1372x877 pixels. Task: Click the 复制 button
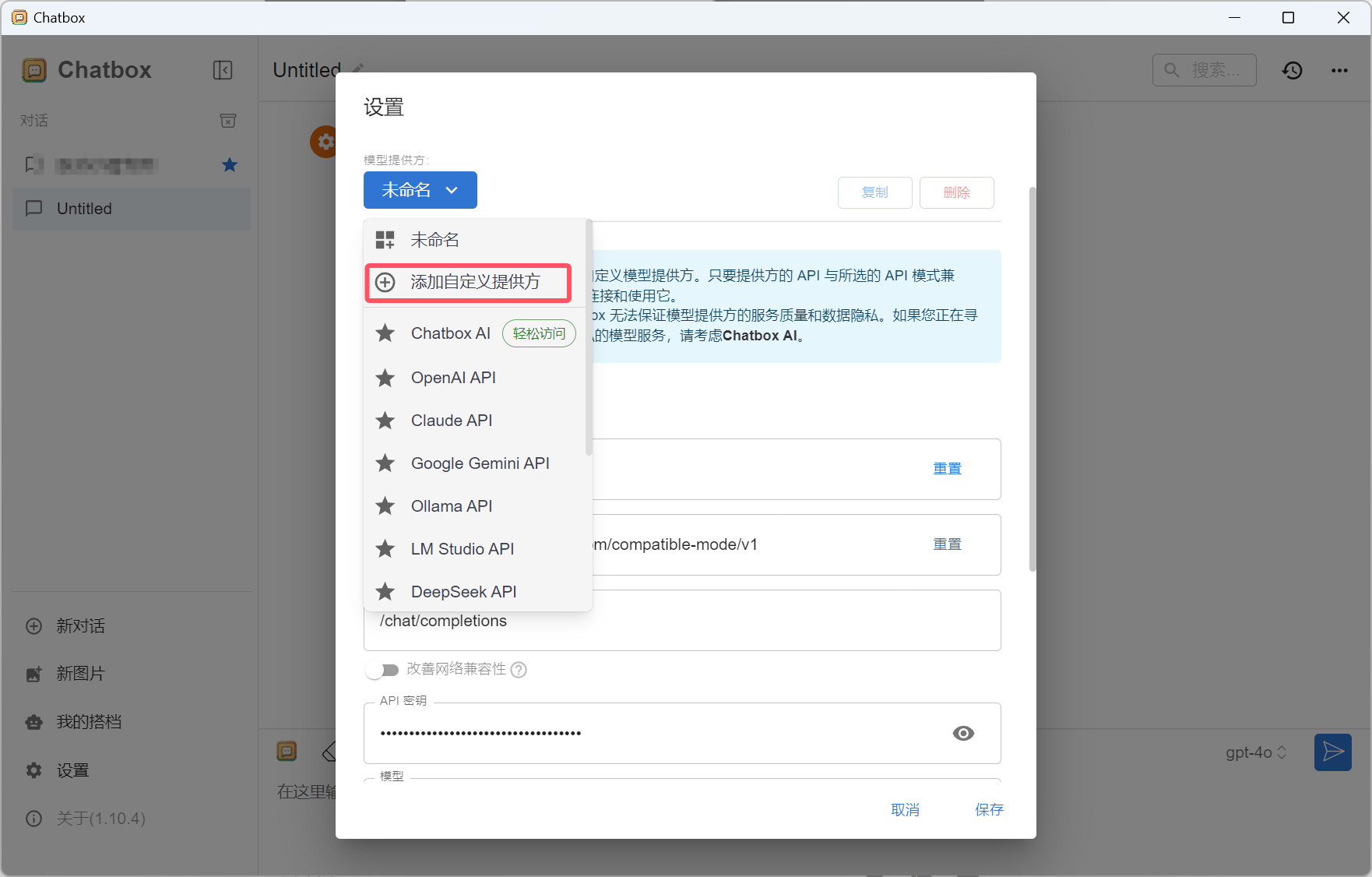(x=875, y=192)
